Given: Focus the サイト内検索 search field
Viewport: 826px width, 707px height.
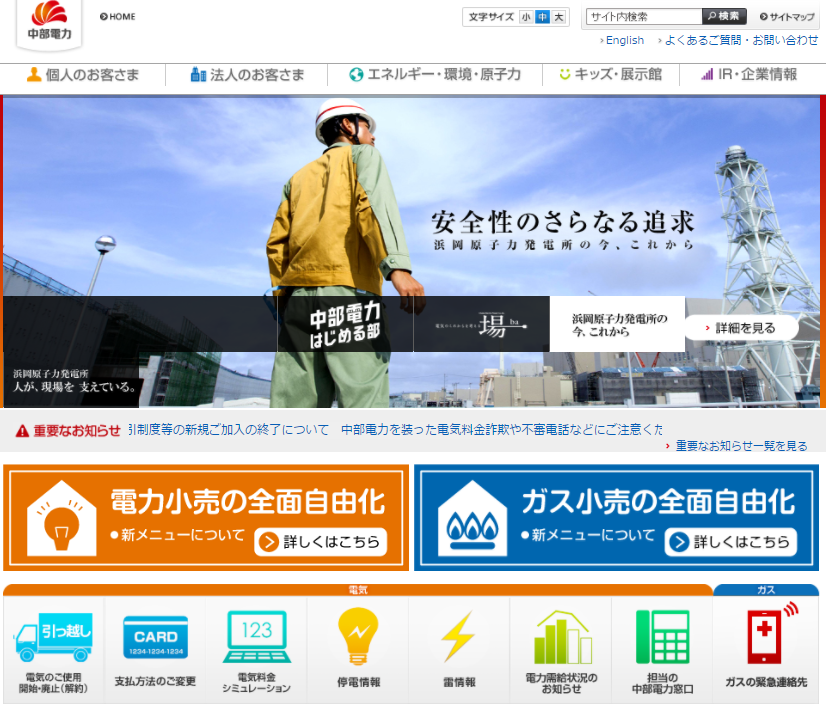Looking at the screenshot, I should pyautogui.click(x=644, y=17).
